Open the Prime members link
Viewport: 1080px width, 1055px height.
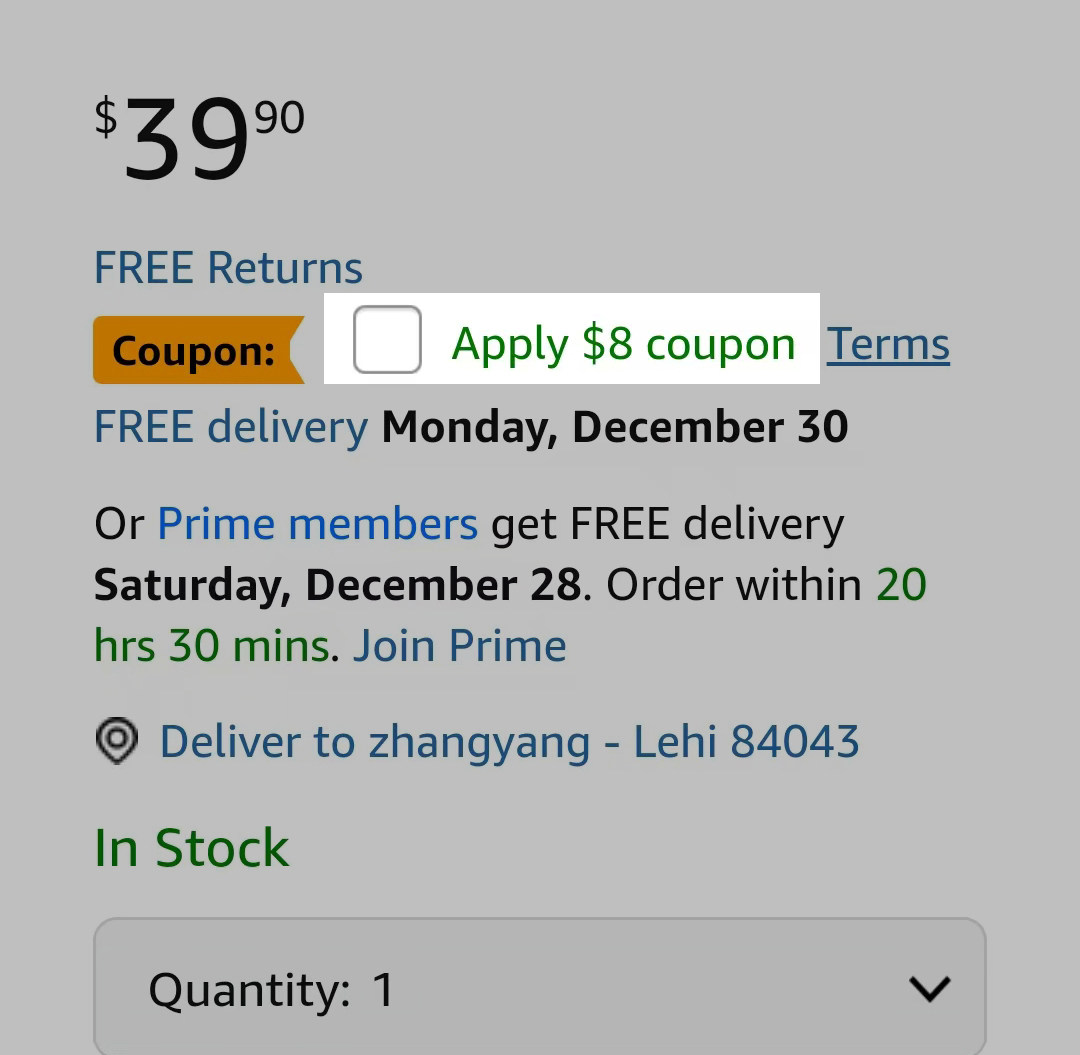(317, 524)
